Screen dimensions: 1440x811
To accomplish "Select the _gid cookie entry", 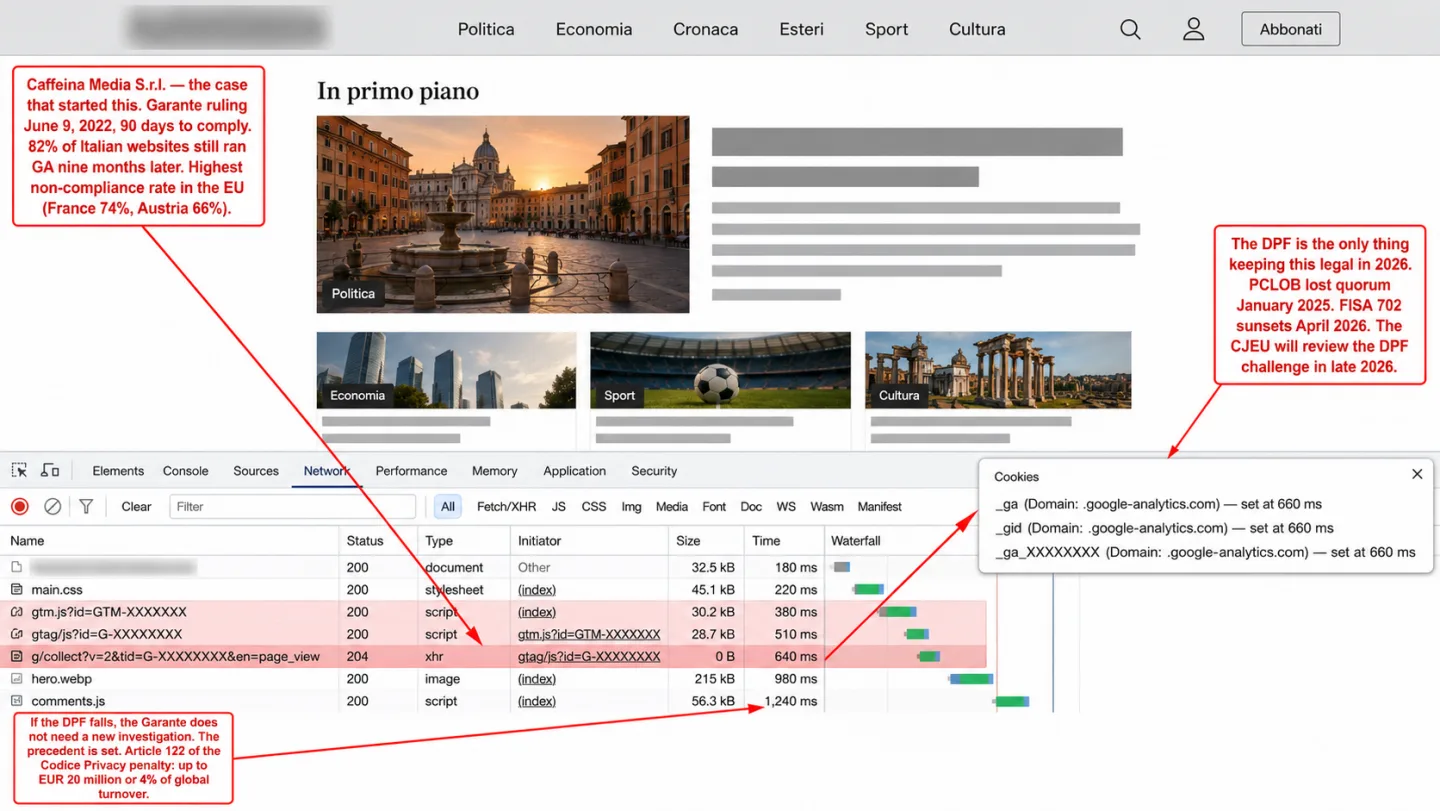I will 1164,528.
